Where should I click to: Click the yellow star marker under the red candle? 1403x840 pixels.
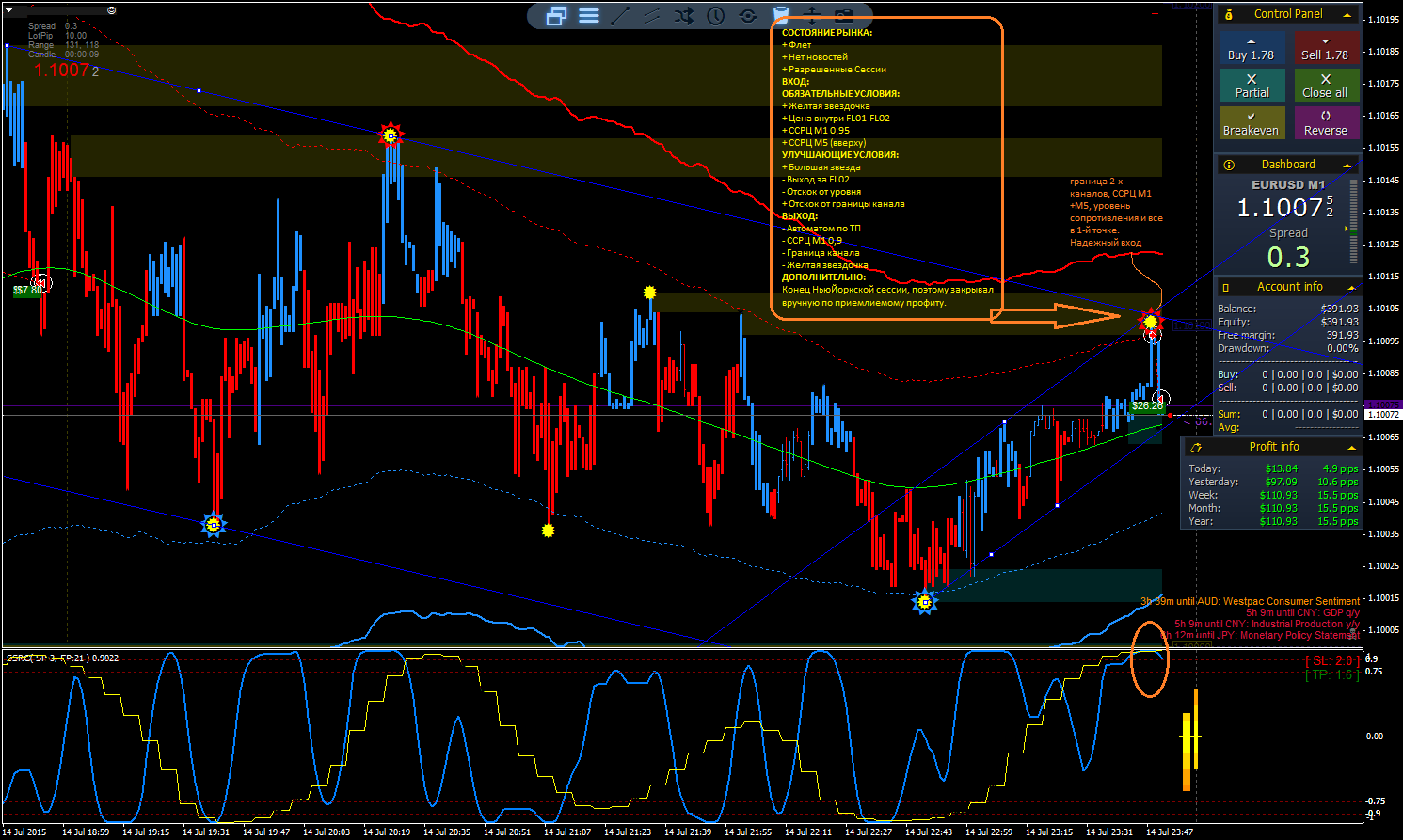(549, 531)
